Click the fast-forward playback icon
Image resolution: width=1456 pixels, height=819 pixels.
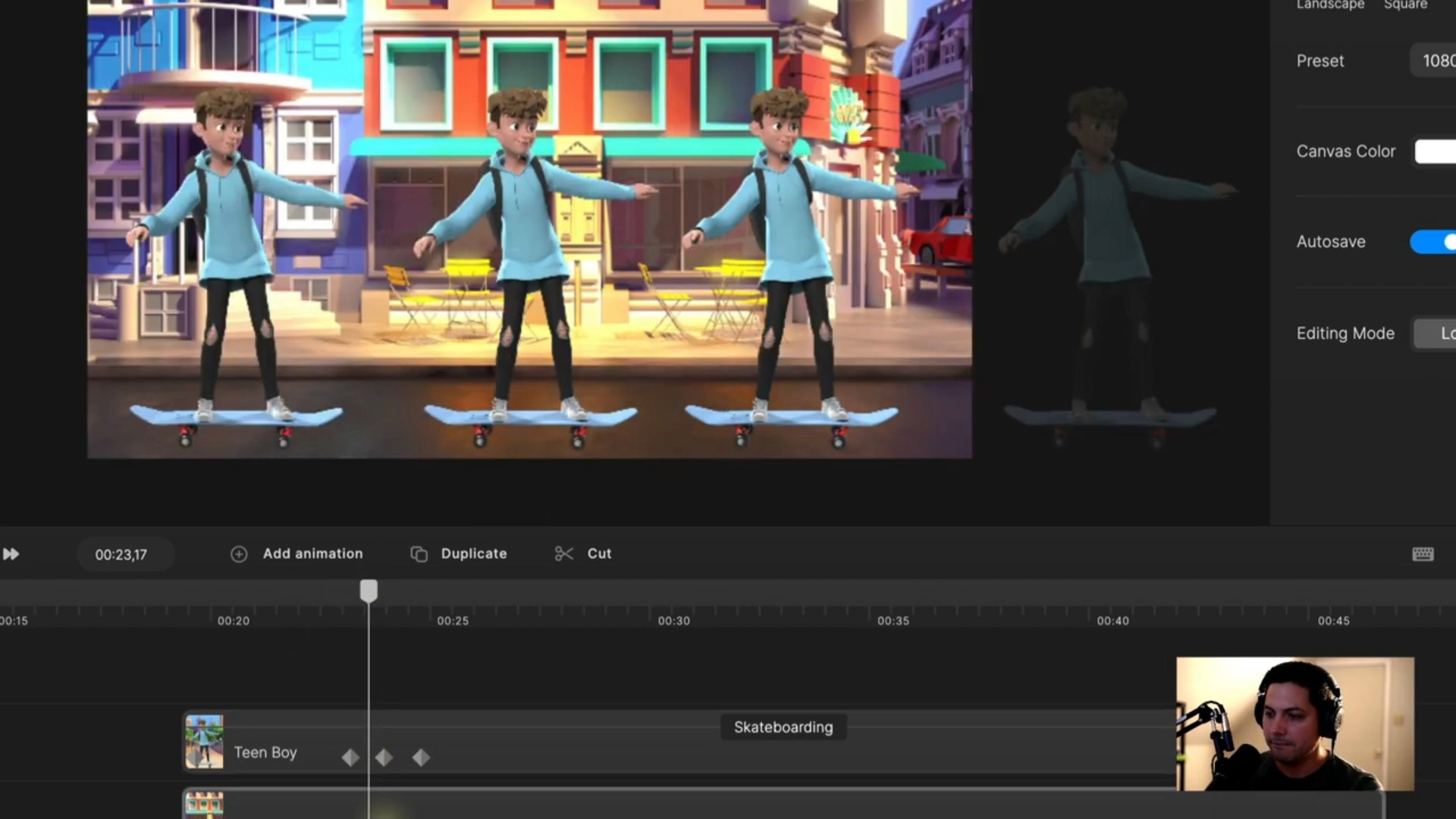(11, 554)
